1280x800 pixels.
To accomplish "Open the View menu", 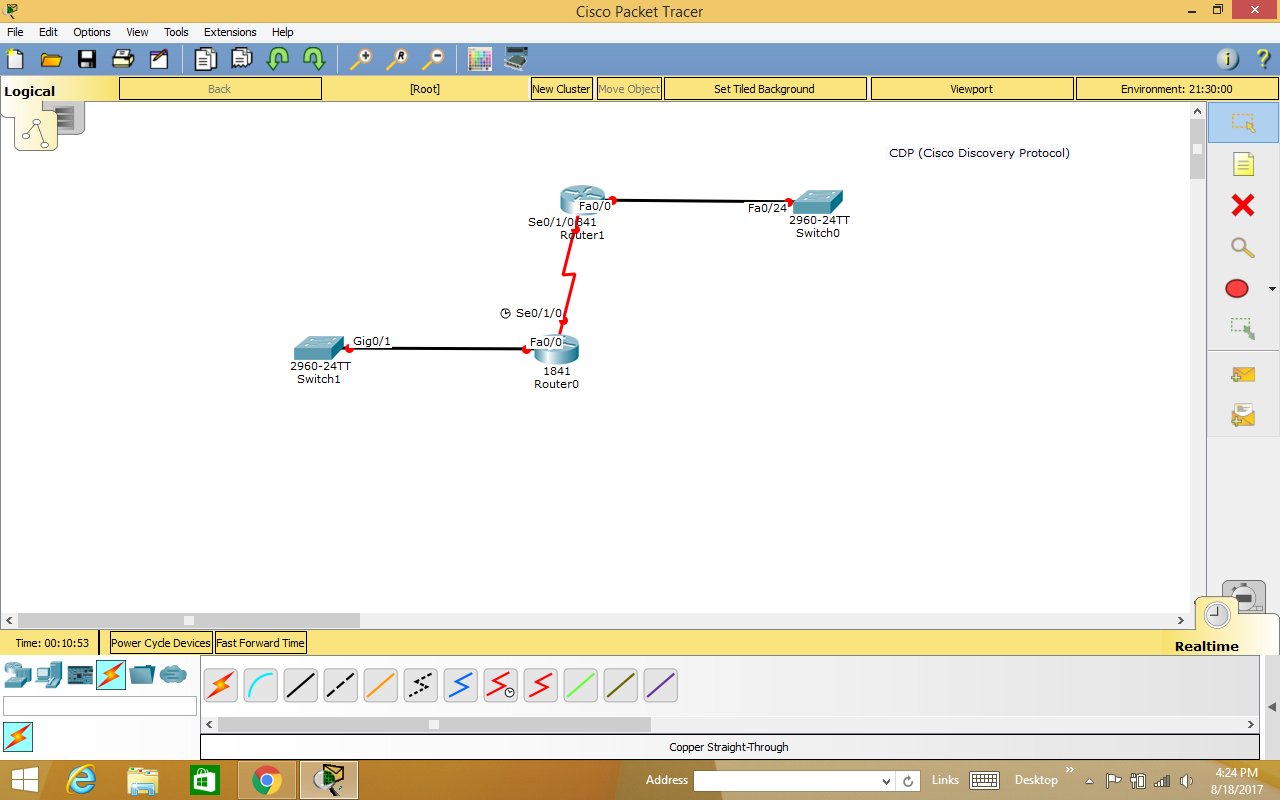I will pos(137,32).
